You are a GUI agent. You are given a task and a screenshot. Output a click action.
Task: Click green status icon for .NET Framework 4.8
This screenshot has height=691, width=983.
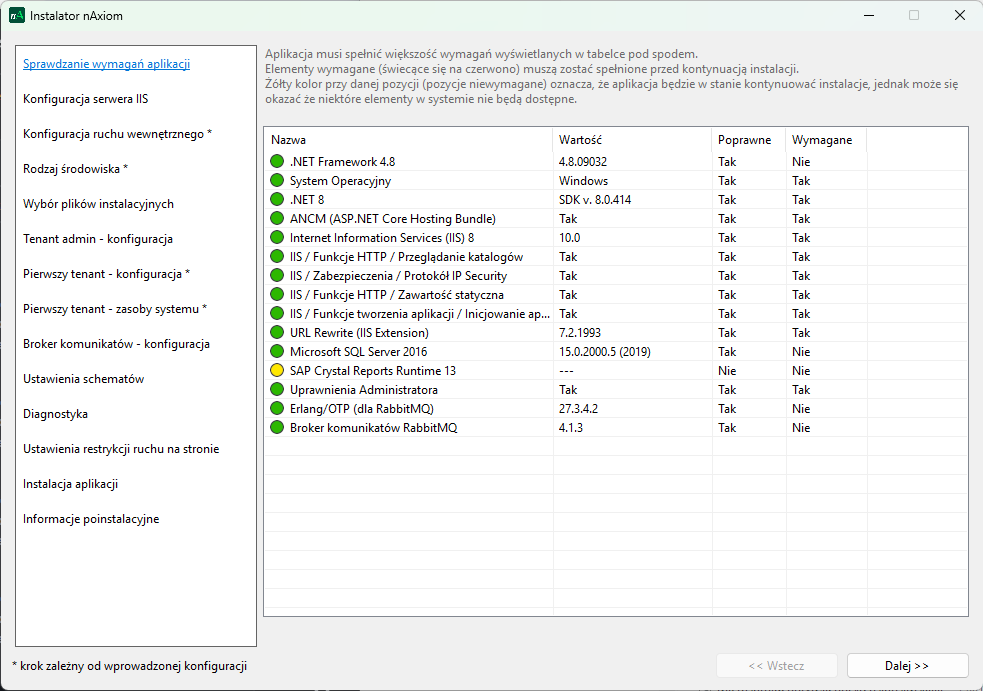pos(277,162)
